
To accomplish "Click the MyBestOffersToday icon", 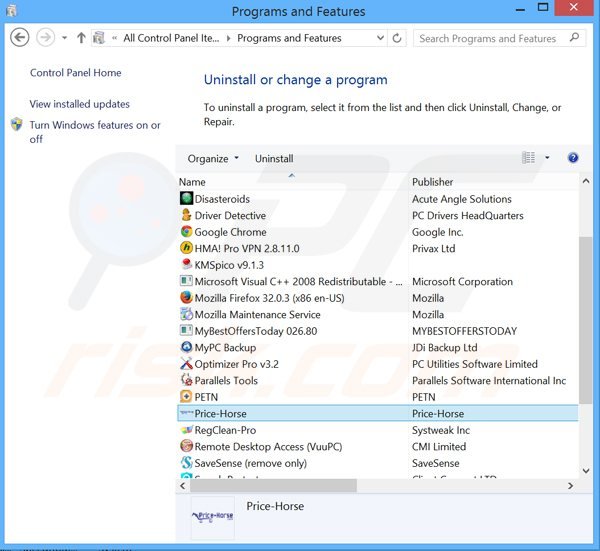I will pyautogui.click(x=186, y=330).
